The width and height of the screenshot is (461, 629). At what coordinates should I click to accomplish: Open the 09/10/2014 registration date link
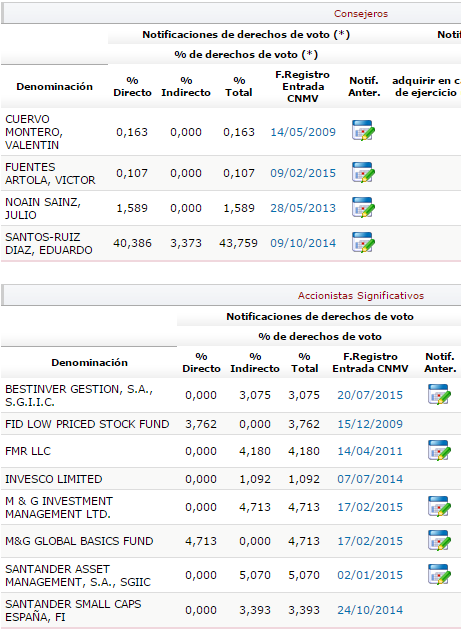click(303, 243)
